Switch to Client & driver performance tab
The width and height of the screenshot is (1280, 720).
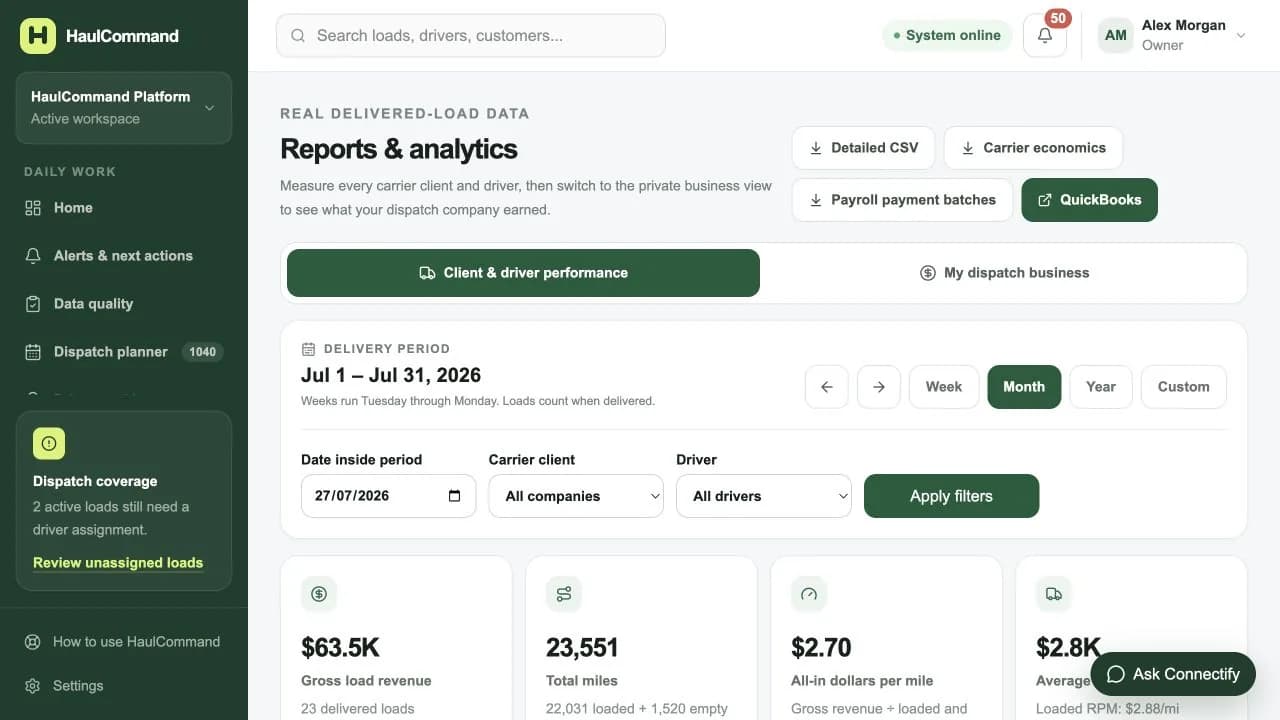[x=523, y=273]
